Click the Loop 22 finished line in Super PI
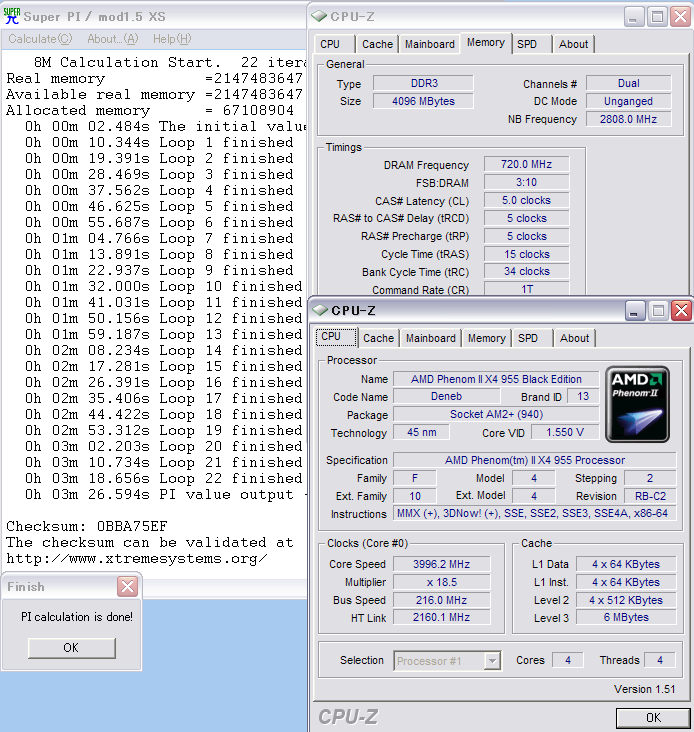The width and height of the screenshot is (694, 732). click(x=163, y=478)
